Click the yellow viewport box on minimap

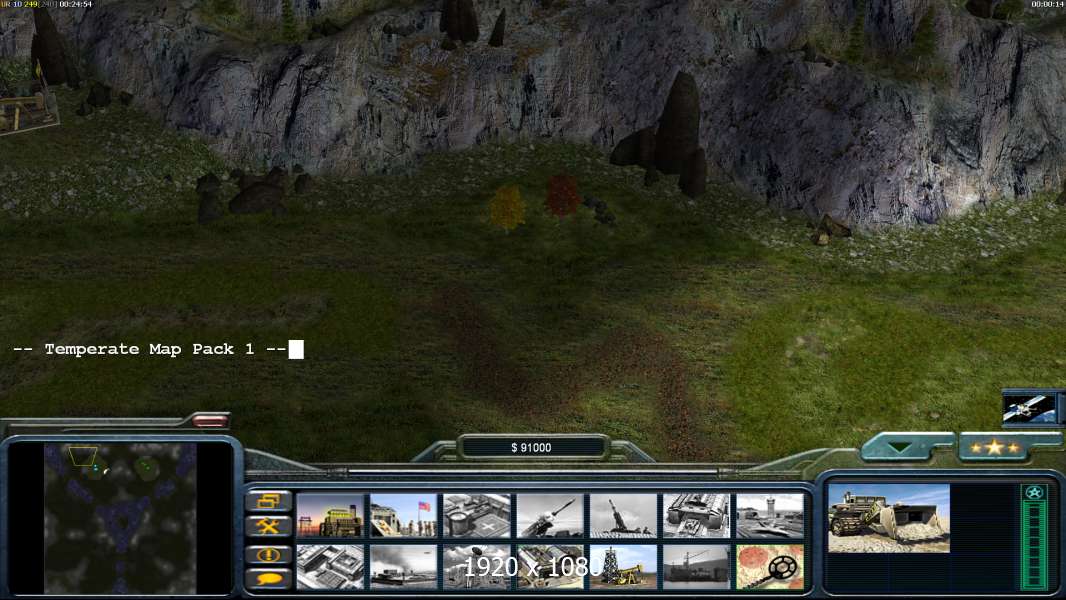coord(83,455)
